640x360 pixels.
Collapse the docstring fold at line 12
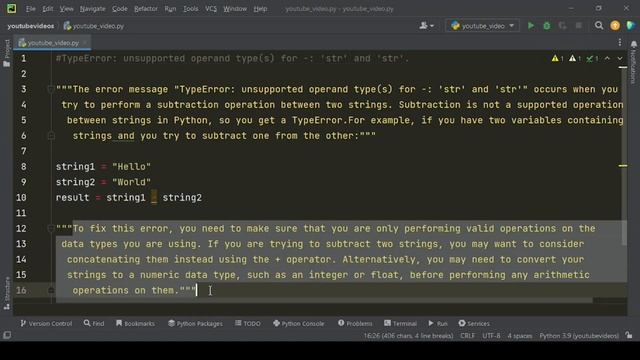pyautogui.click(x=51, y=228)
